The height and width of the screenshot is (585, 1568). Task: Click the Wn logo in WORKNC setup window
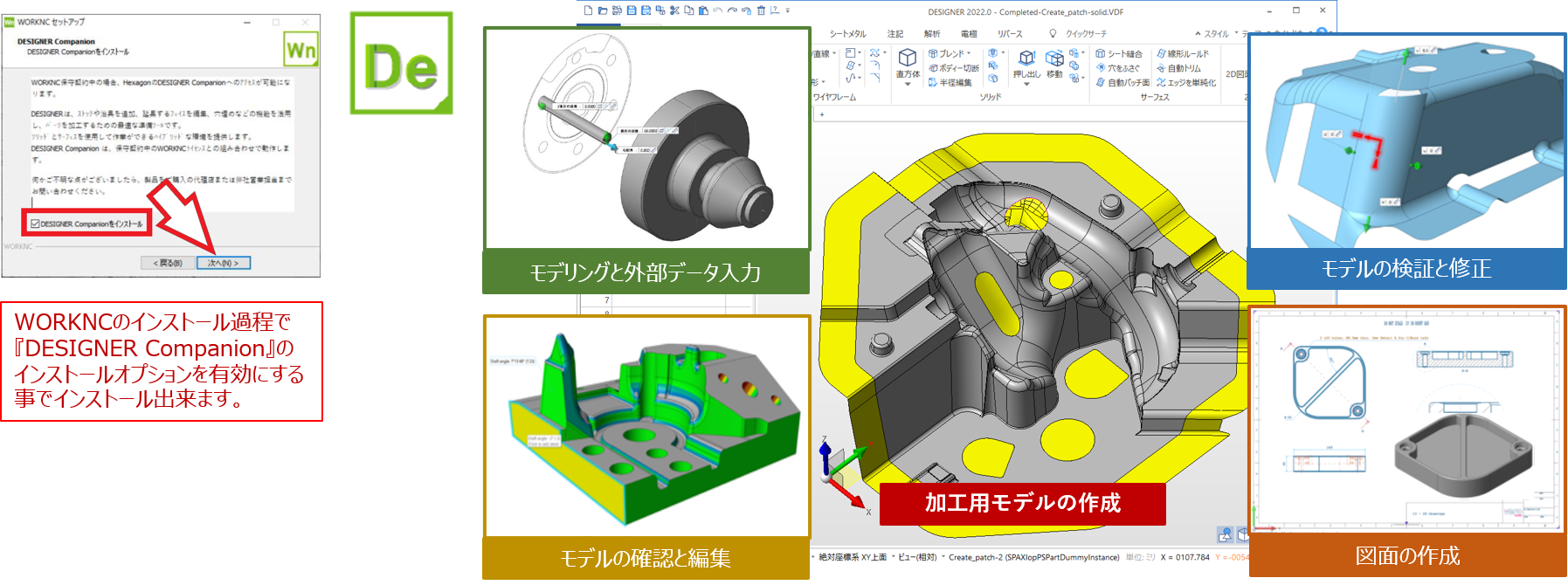(x=300, y=49)
